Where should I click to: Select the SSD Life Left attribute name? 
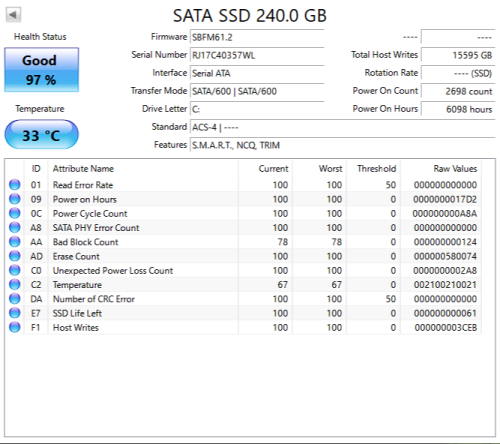tap(77, 314)
